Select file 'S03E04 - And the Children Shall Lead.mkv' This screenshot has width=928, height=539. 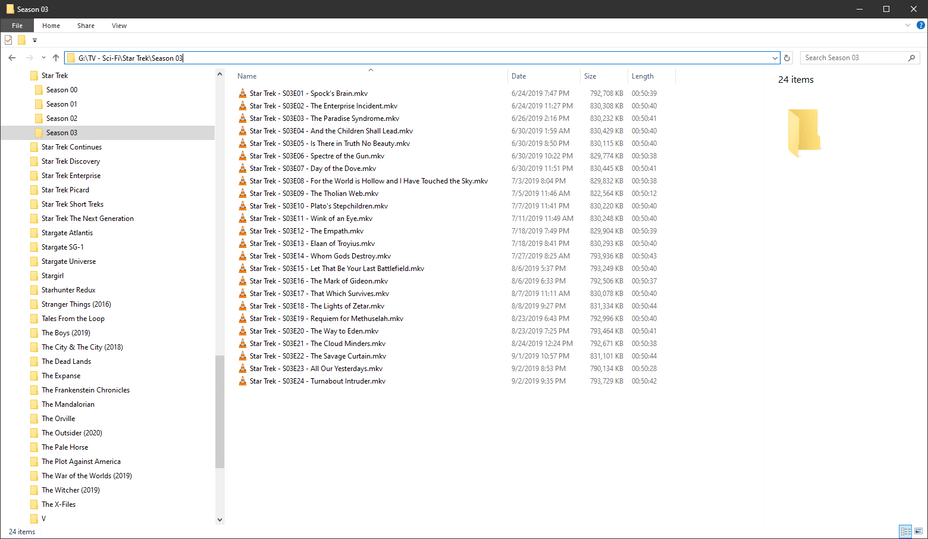[331, 131]
